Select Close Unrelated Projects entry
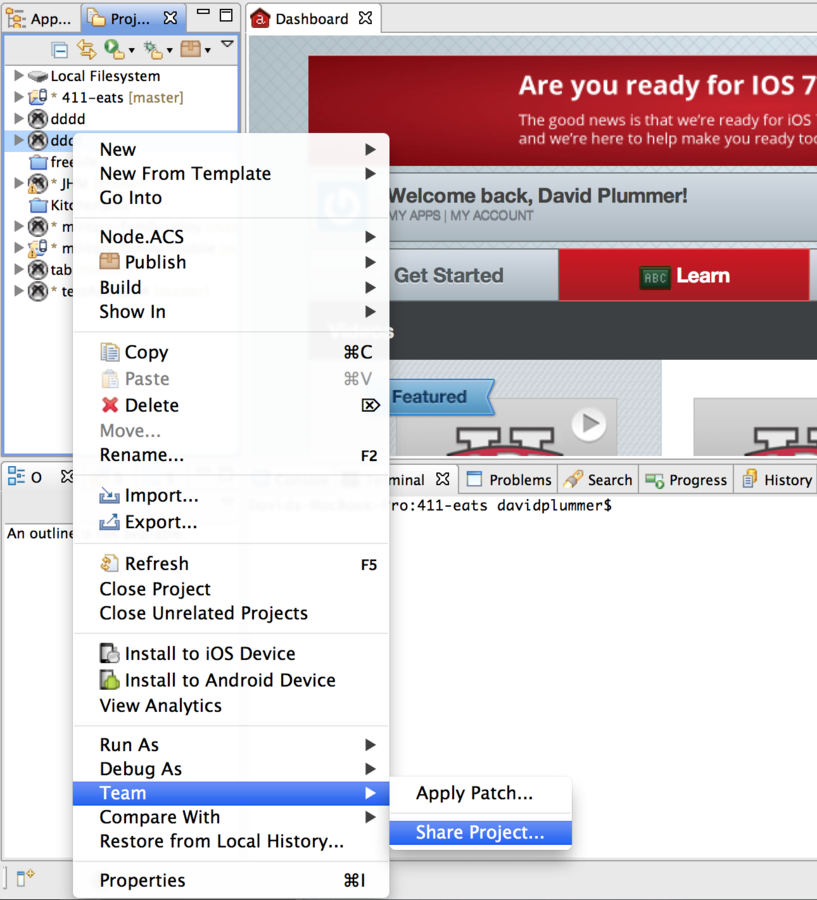The image size is (817, 900). pos(231,613)
